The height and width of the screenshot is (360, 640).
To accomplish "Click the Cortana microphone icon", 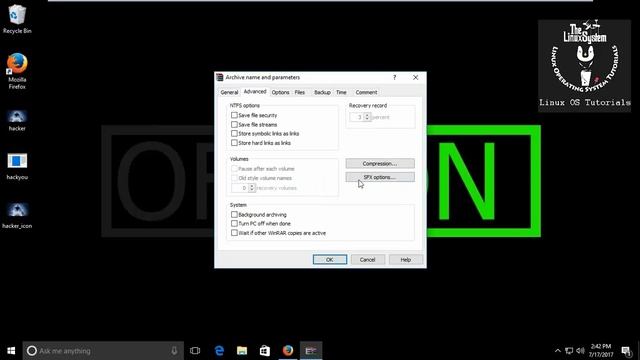I will coord(174,351).
